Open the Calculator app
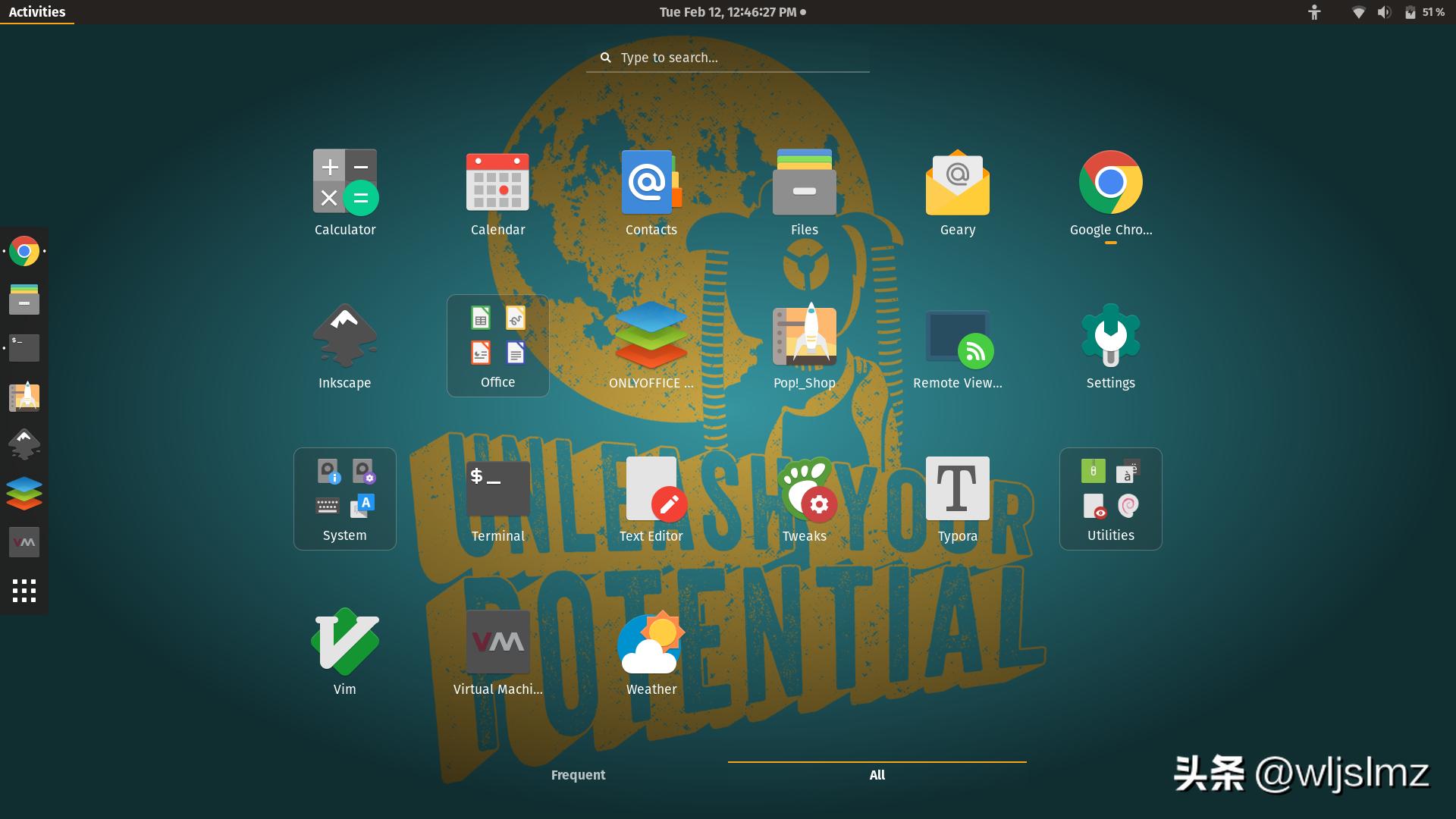This screenshot has width=1456, height=819. tap(345, 182)
